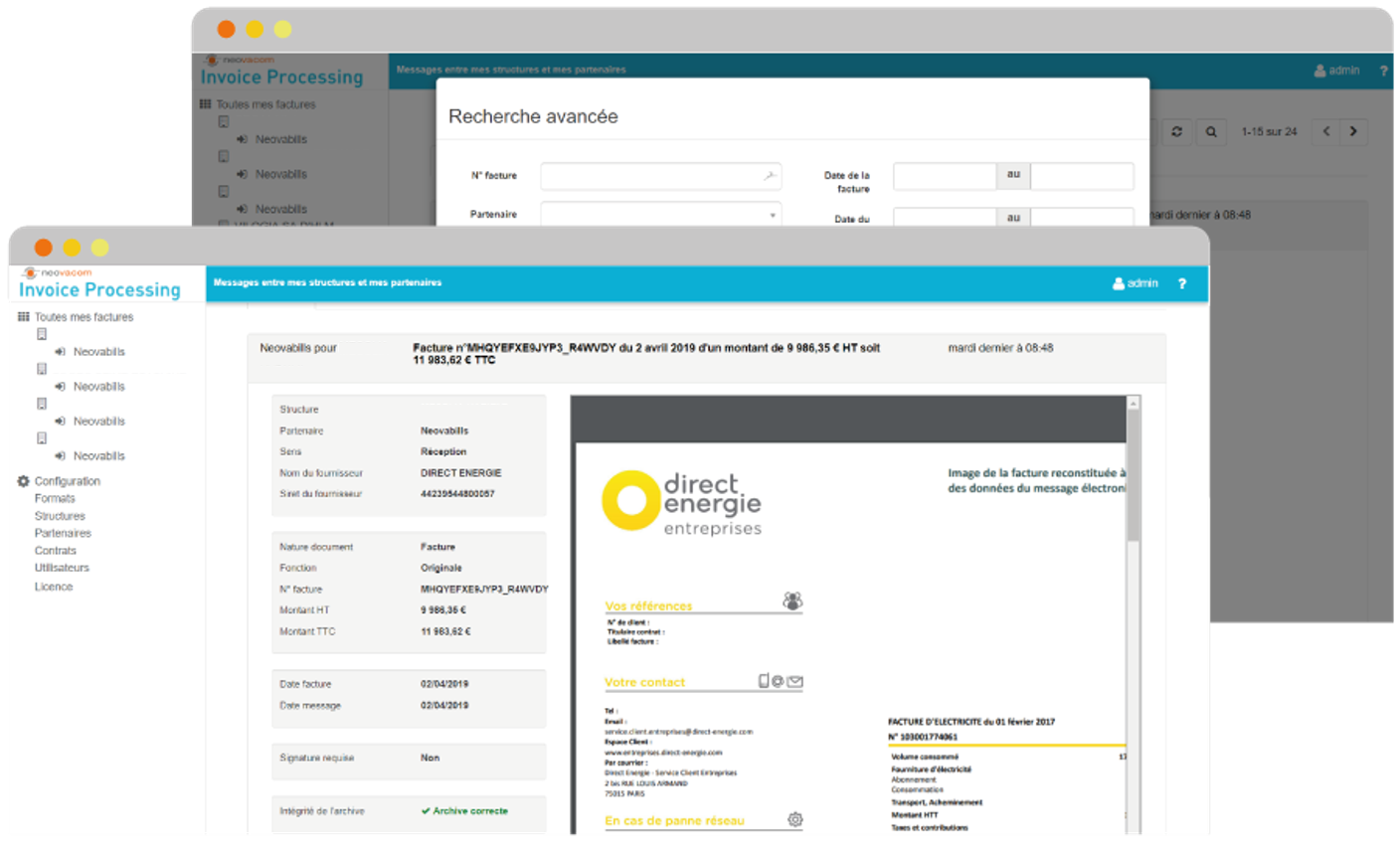Go to the previous page with the left chevron
The height and width of the screenshot is (856, 1400).
[1325, 131]
